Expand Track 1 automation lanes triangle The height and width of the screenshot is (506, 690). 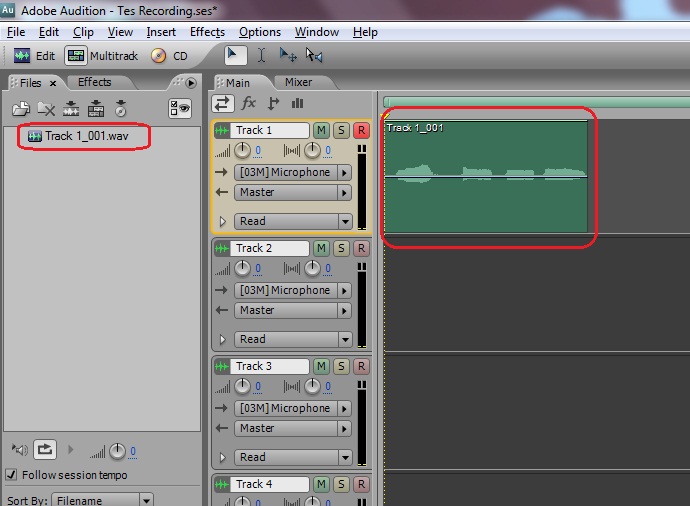tap(223, 221)
